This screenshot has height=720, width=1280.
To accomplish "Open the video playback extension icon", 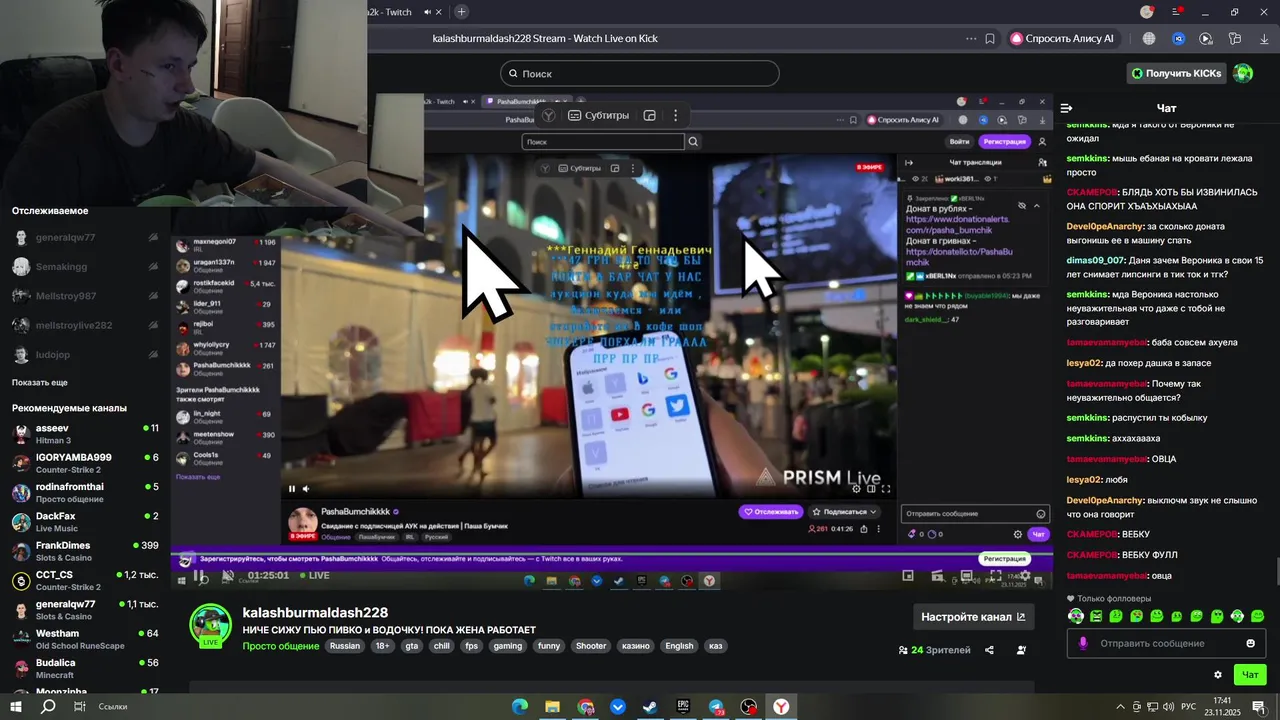I will coord(1206,38).
